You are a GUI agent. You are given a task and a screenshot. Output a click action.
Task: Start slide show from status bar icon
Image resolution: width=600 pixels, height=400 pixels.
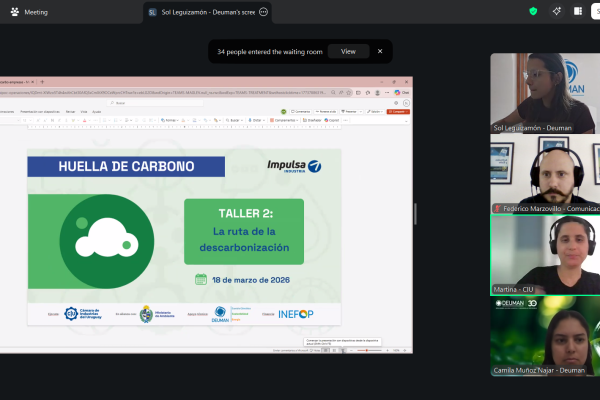tap(343, 350)
